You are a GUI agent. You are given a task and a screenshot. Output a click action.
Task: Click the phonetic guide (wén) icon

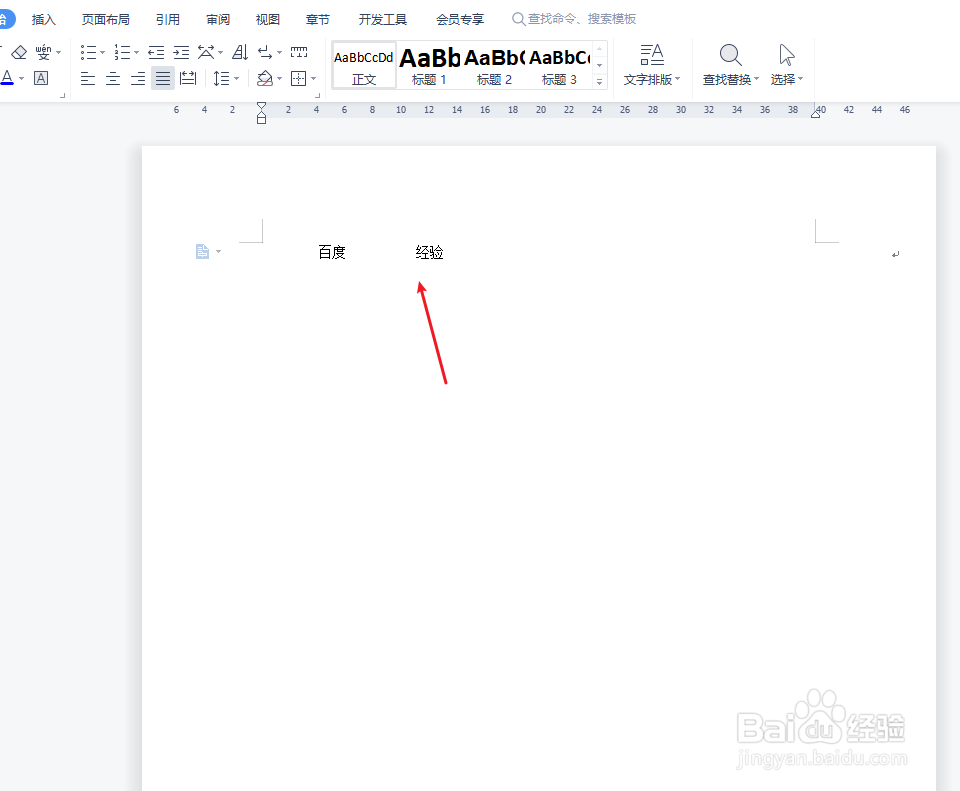coord(43,53)
